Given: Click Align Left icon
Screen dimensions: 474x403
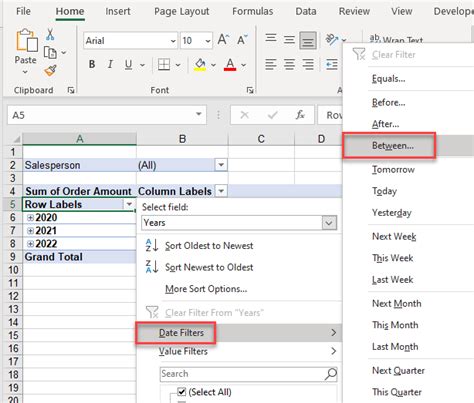Looking at the screenshot, I should (x=271, y=64).
